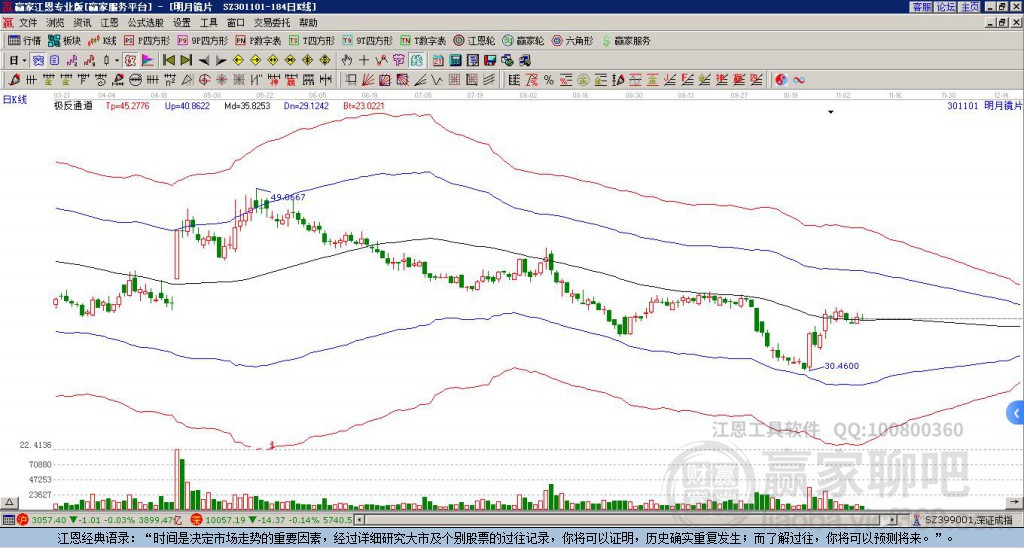The image size is (1024, 548).
Task: Click the black left arrow icon
Action: click(204, 61)
